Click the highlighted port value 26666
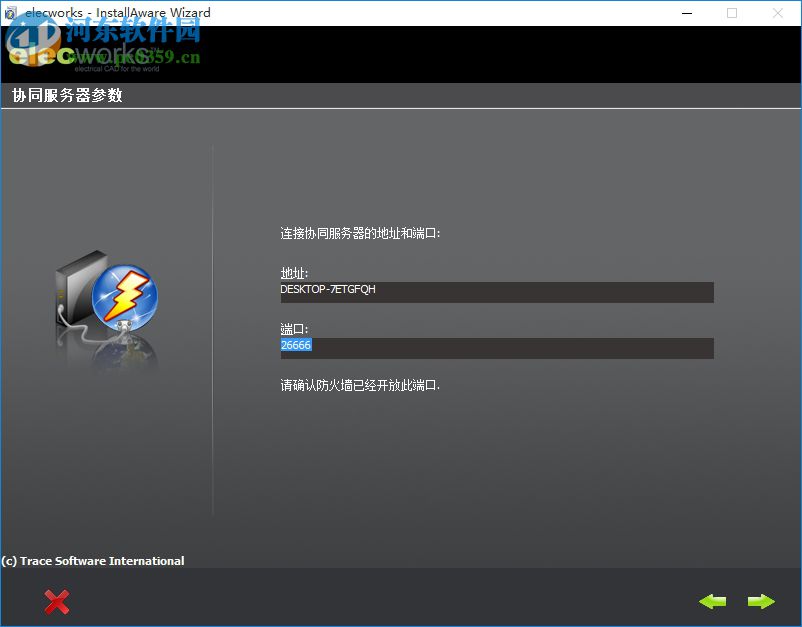This screenshot has width=802, height=627. coord(295,344)
